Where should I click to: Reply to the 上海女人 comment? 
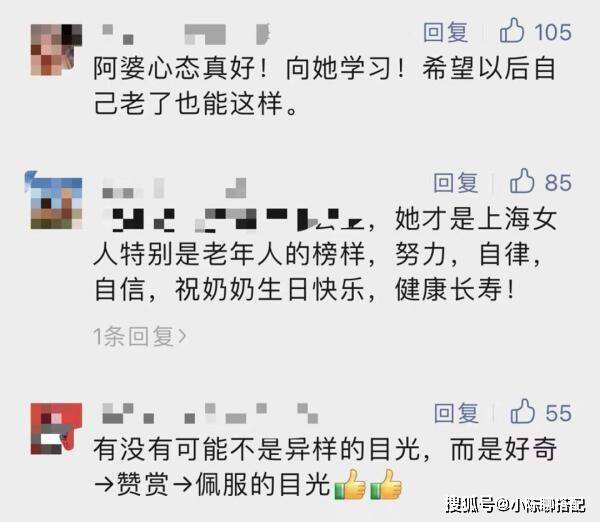click(x=456, y=183)
